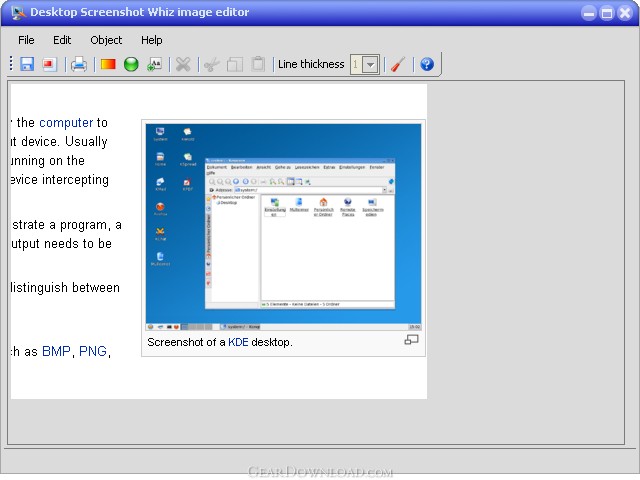Minimize the image editor window
The height and width of the screenshot is (480, 640).
[x=589, y=13]
